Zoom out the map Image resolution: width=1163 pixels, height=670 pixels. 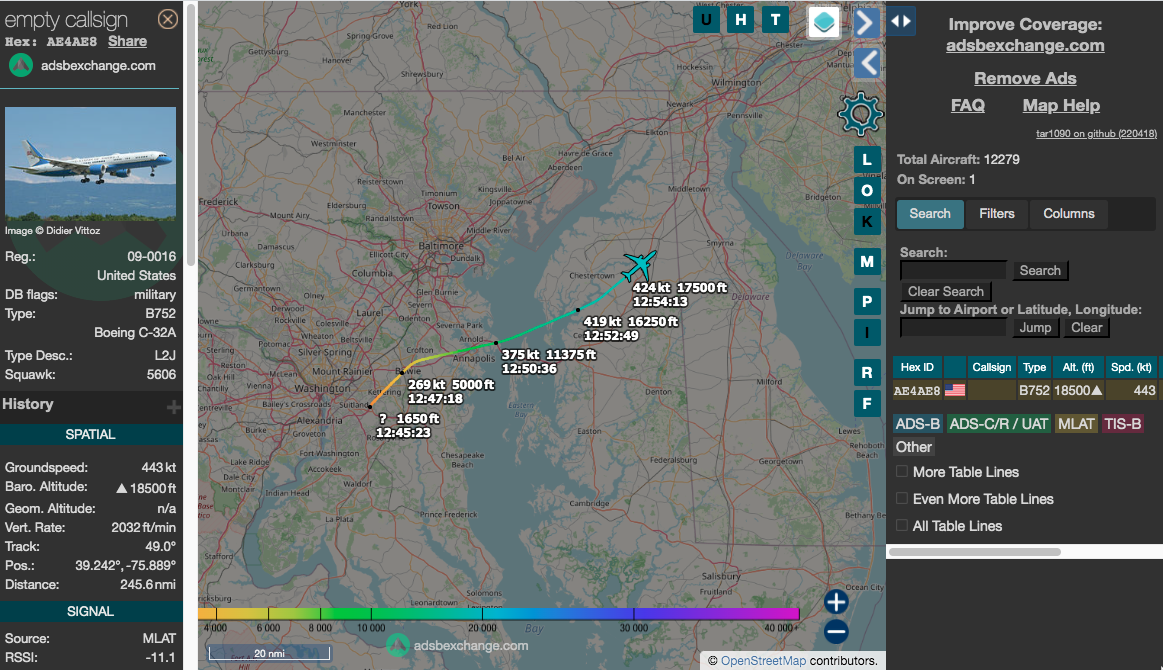(836, 631)
